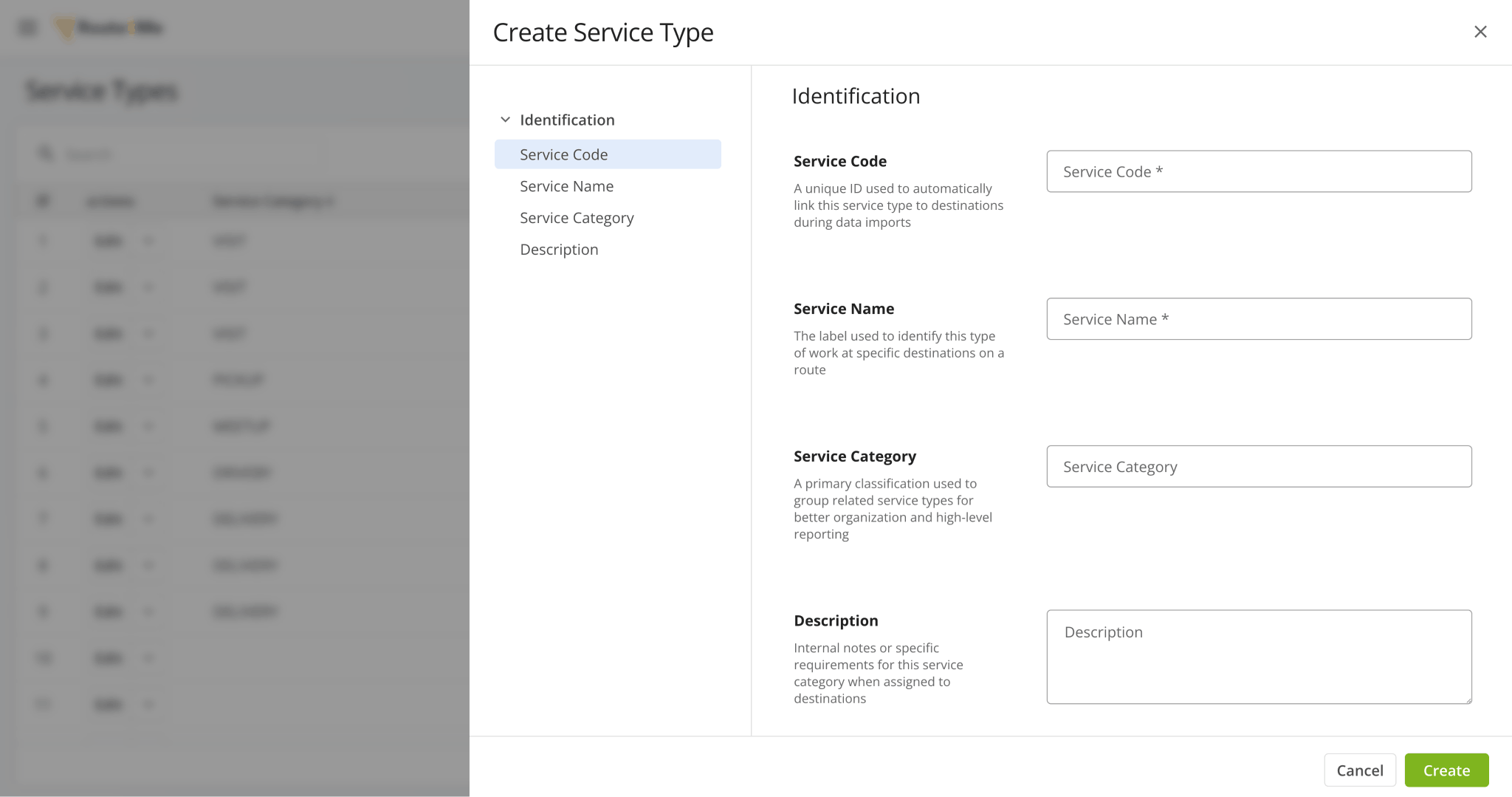Select Service Code in the dialog sidebar
The height and width of the screenshot is (797, 1512).
563,154
